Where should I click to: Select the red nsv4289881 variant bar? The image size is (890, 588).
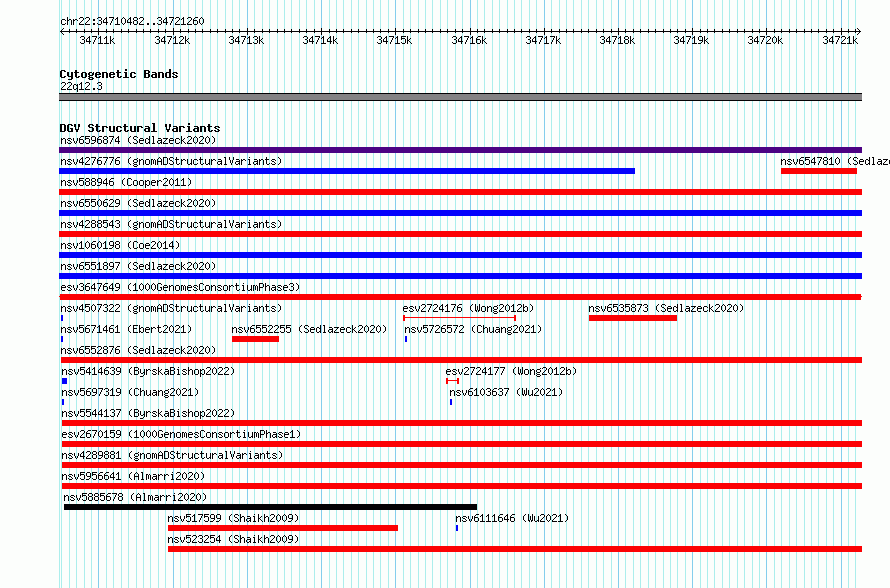tap(462, 465)
